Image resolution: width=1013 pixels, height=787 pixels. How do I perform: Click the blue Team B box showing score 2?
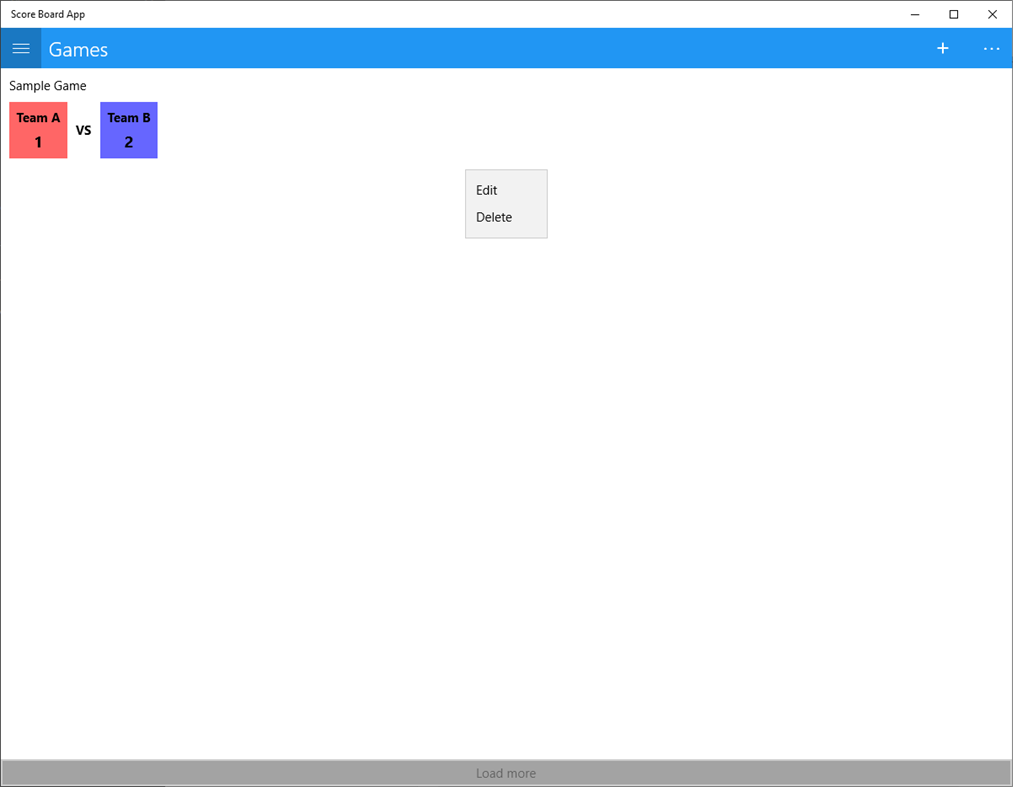pyautogui.click(x=128, y=130)
